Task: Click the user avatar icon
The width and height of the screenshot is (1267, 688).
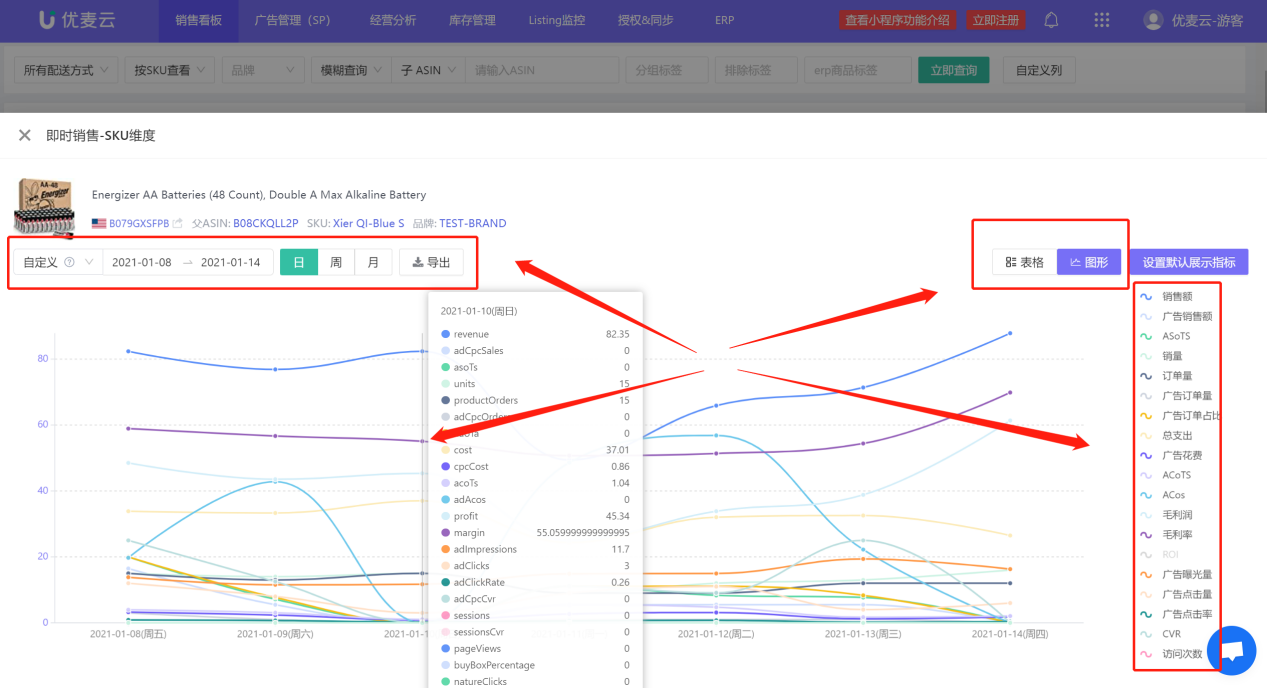Action: point(1153,20)
